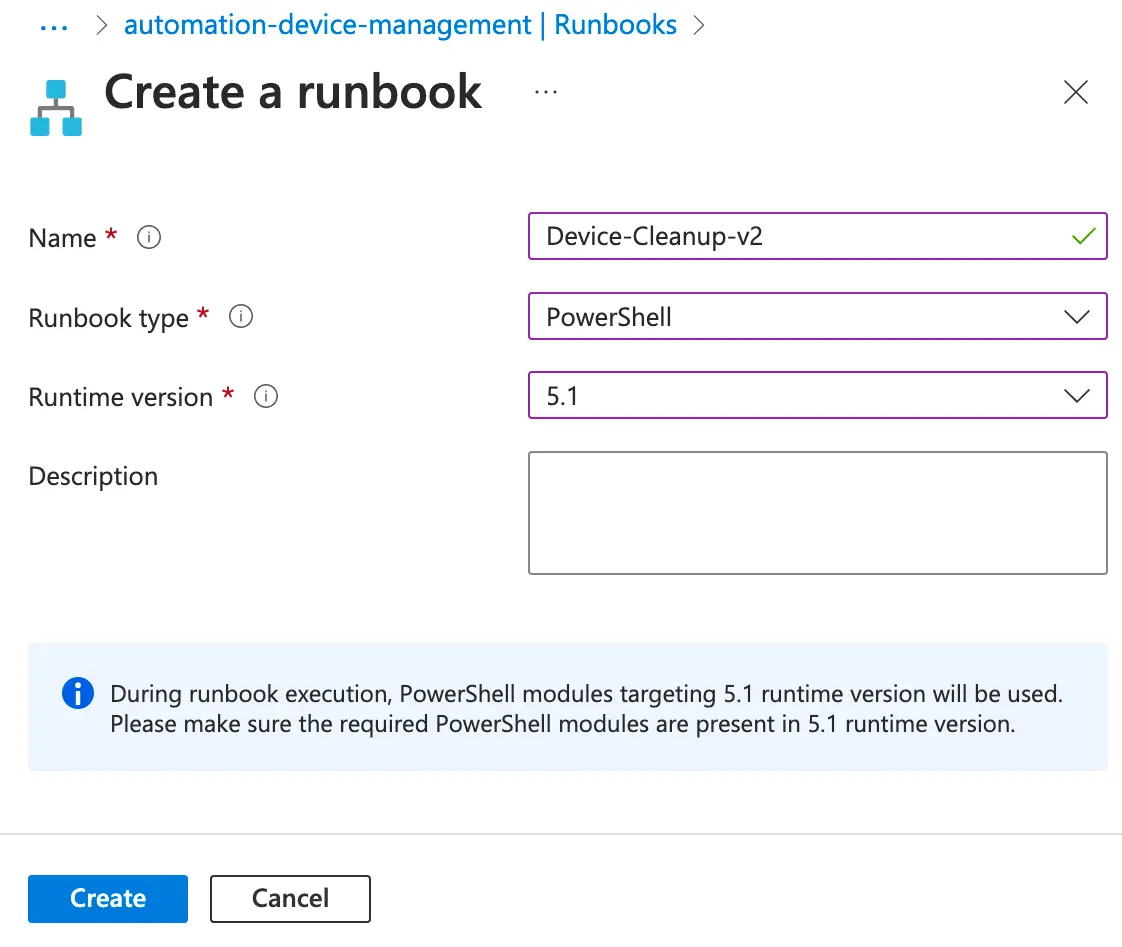Go to automation-device-management Runbooks breadcrumb

(400, 26)
